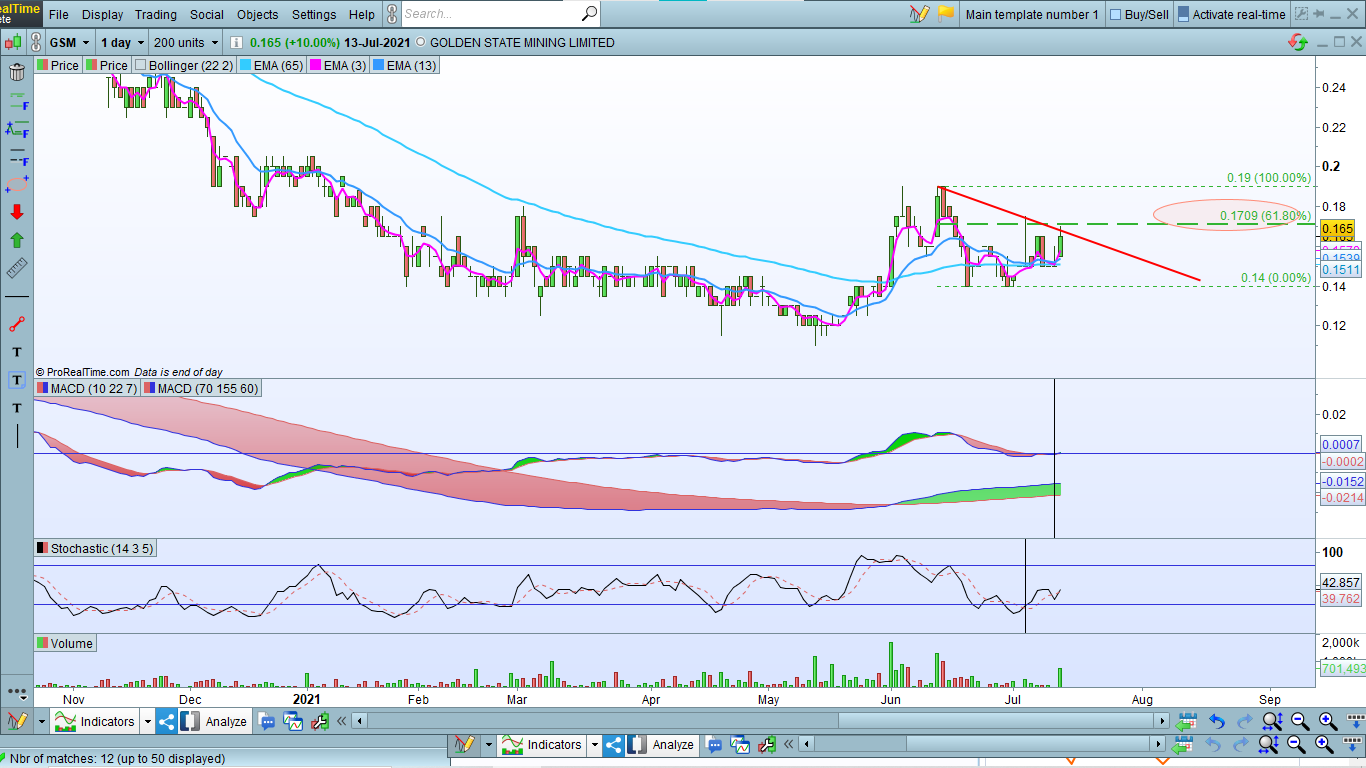This screenshot has height=768, width=1366.
Task: Open the File menu
Action: coord(59,14)
